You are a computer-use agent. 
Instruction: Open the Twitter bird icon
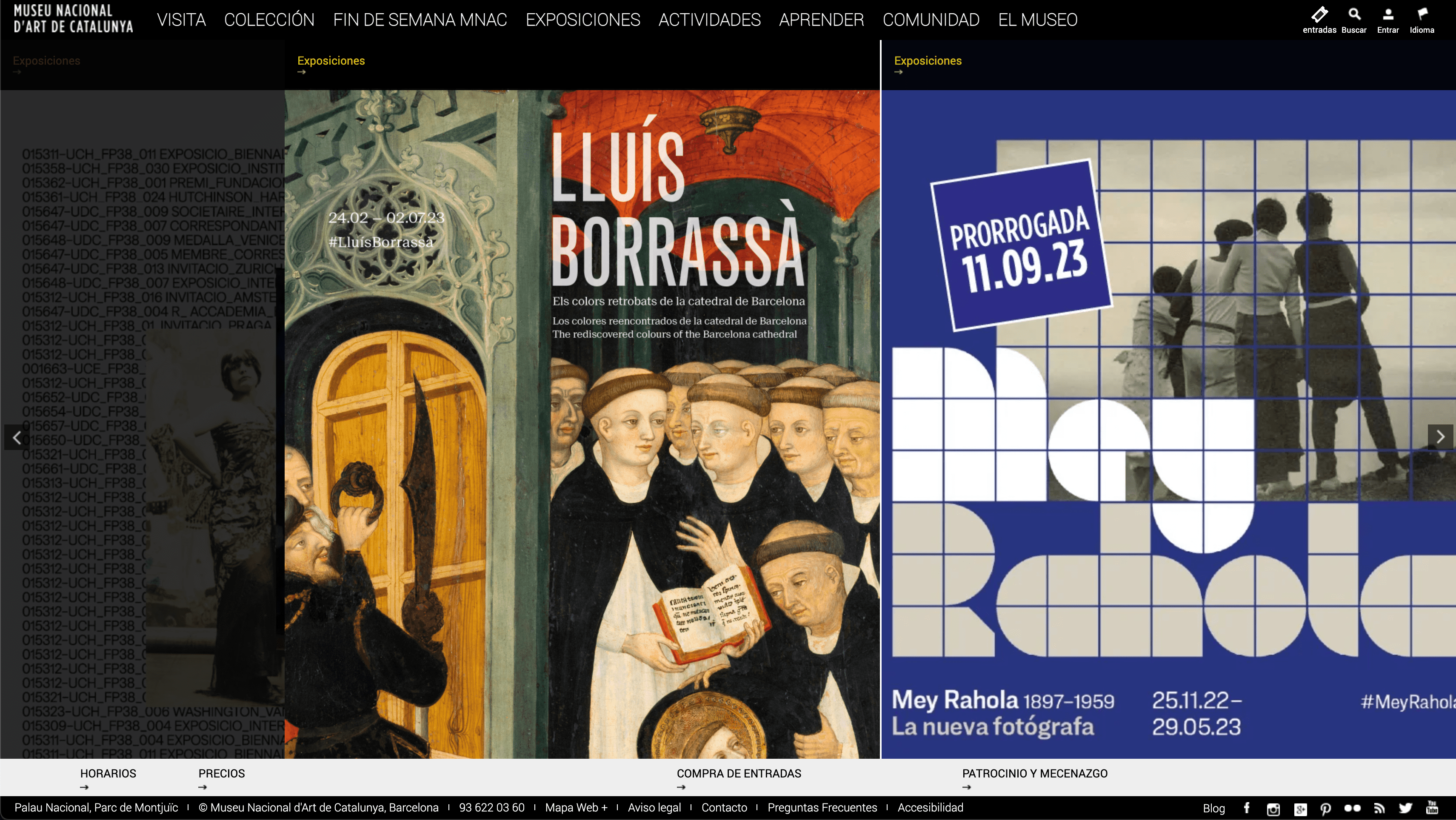[1406, 808]
